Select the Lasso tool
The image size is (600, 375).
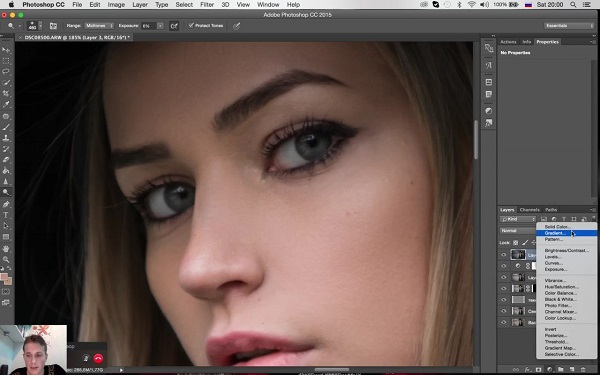pos(6,72)
